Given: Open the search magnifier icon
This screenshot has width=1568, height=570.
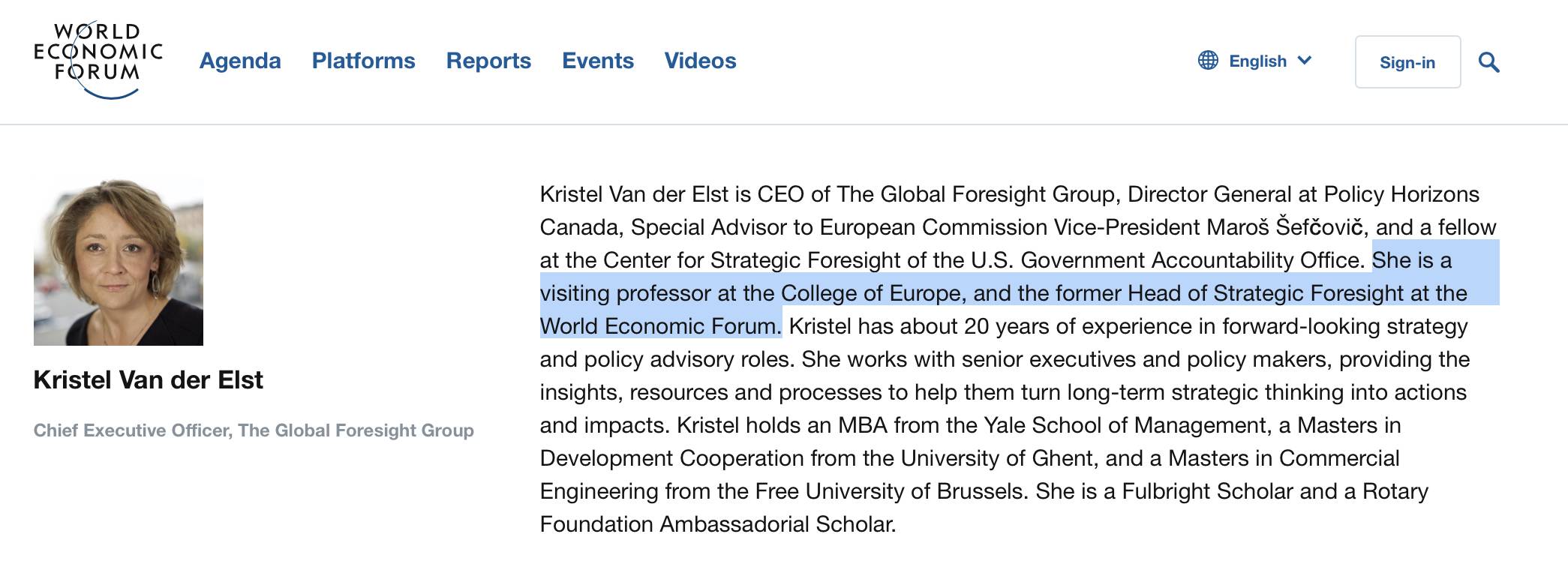Looking at the screenshot, I should [x=1488, y=62].
